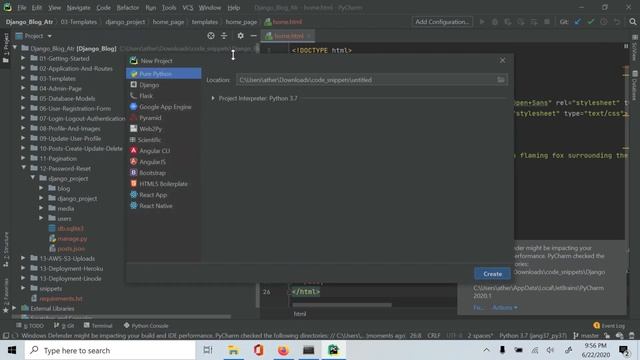Viewport: 640px width, 360px height.
Task: Close the New Project dialog
Action: pyautogui.click(x=502, y=60)
